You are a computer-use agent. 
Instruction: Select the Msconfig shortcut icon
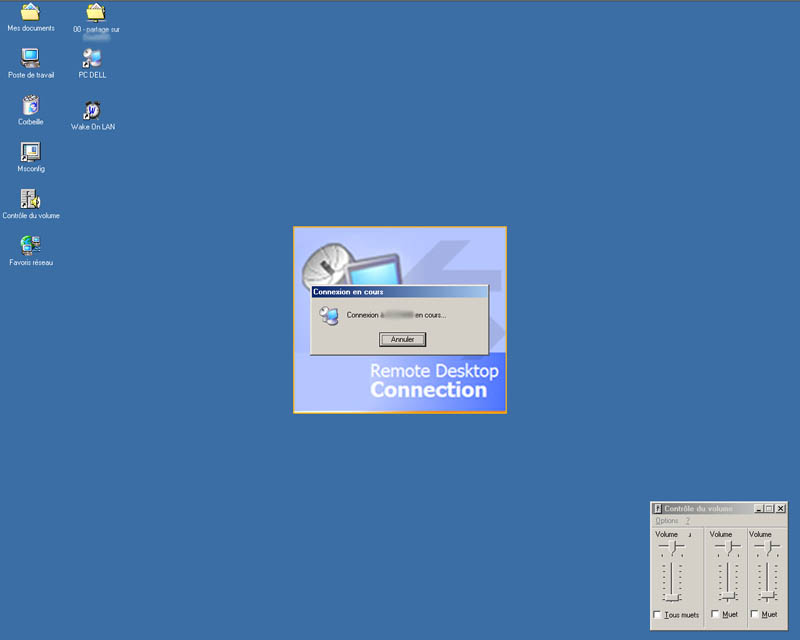30,152
